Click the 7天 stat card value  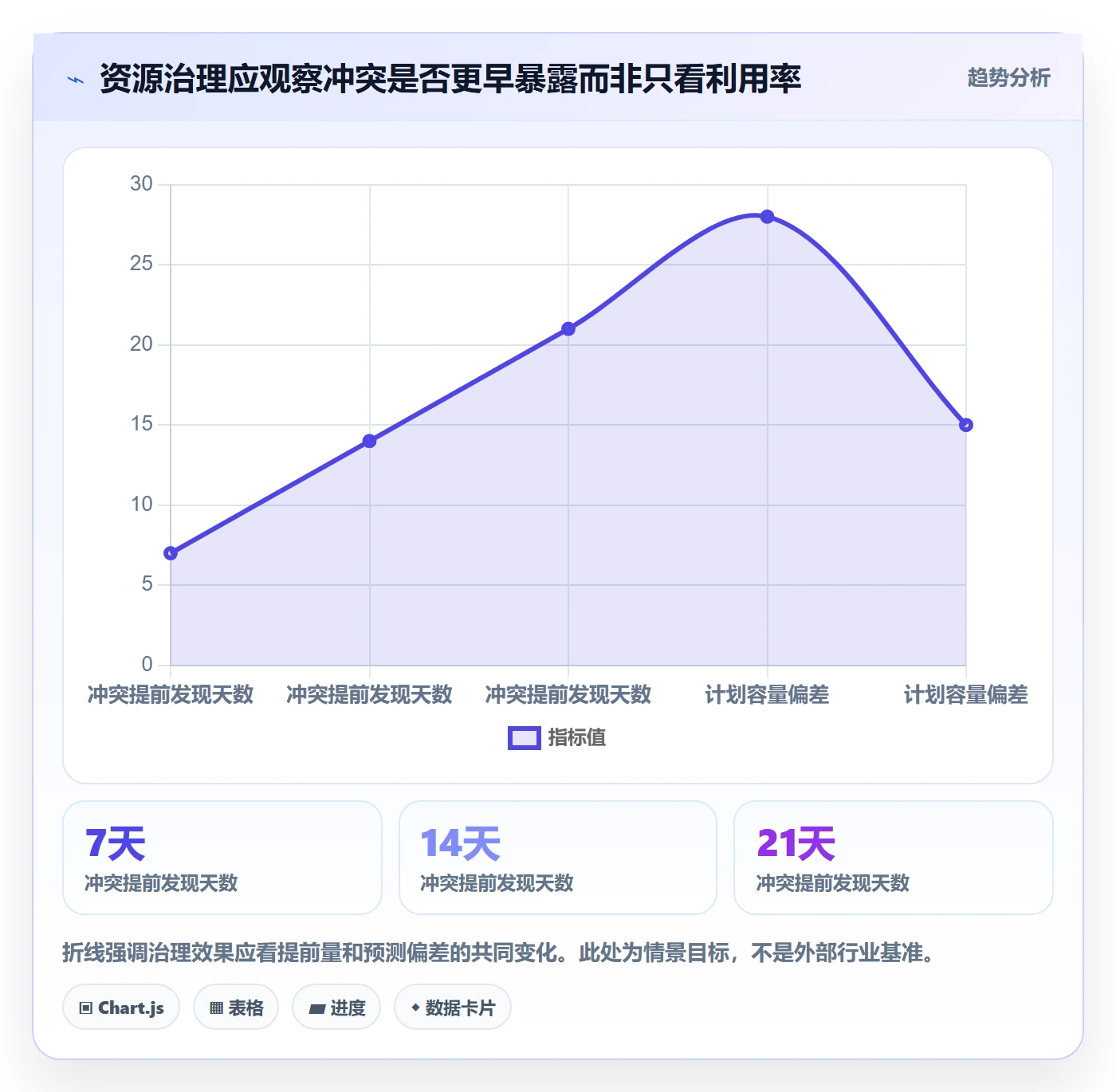pos(115,843)
